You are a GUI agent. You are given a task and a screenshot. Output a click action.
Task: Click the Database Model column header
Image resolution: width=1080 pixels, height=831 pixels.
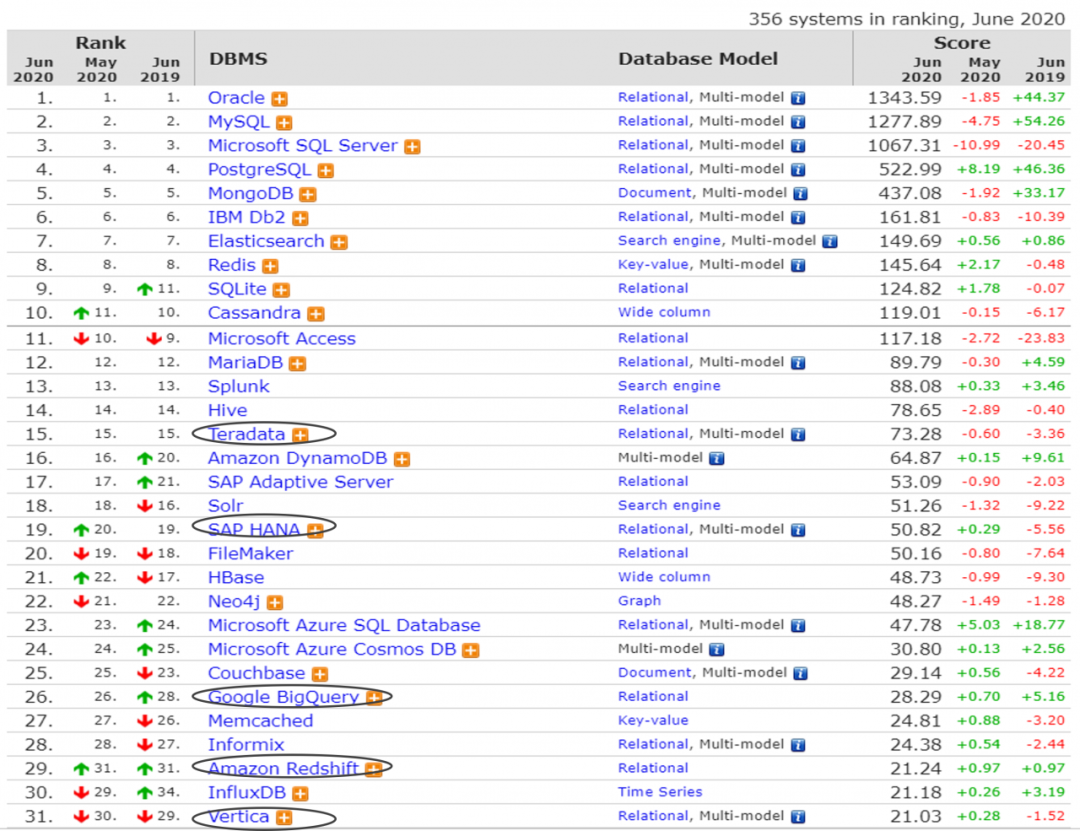pyautogui.click(x=698, y=59)
